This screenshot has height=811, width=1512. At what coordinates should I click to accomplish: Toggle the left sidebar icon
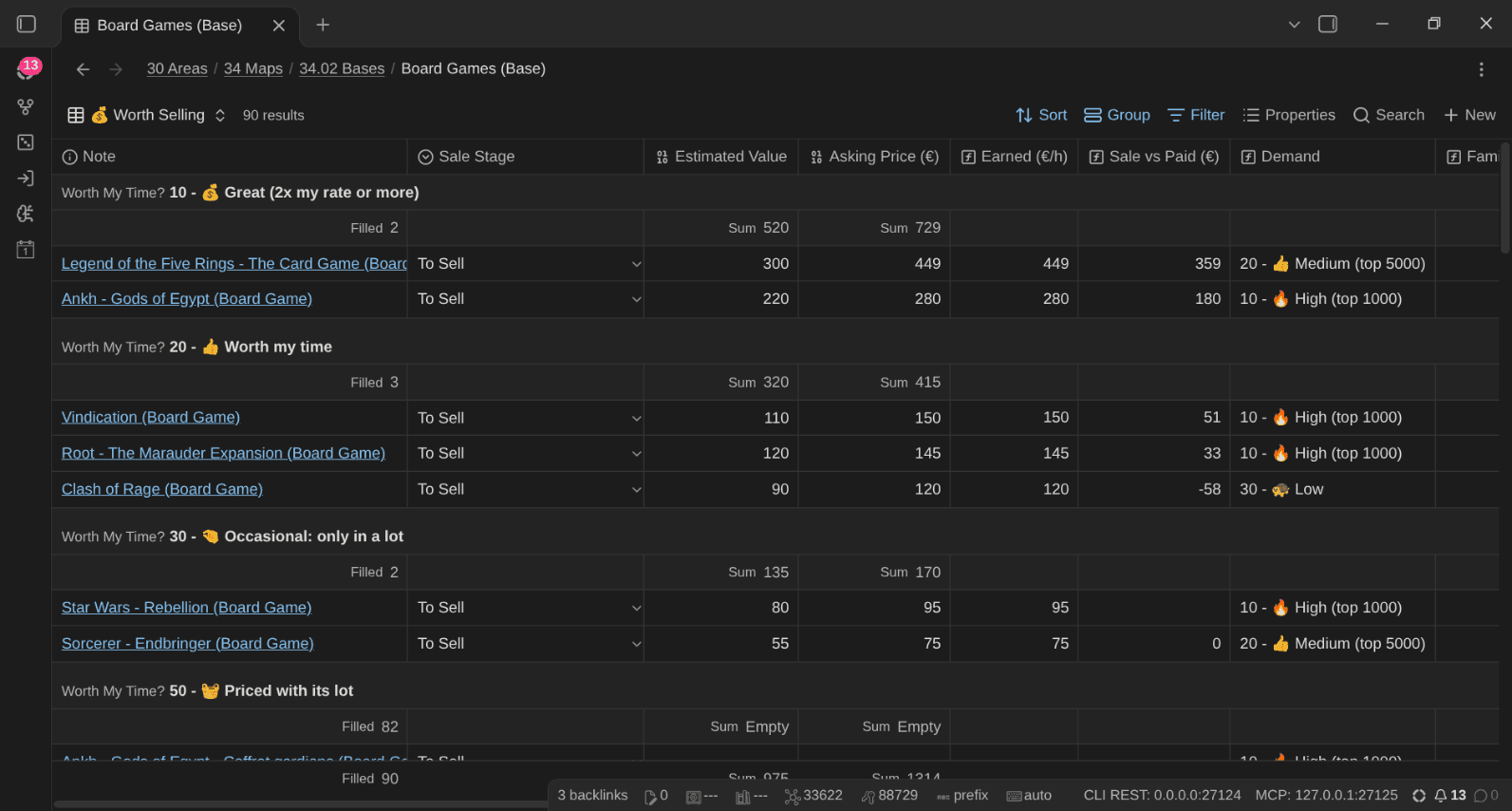pyautogui.click(x=27, y=24)
